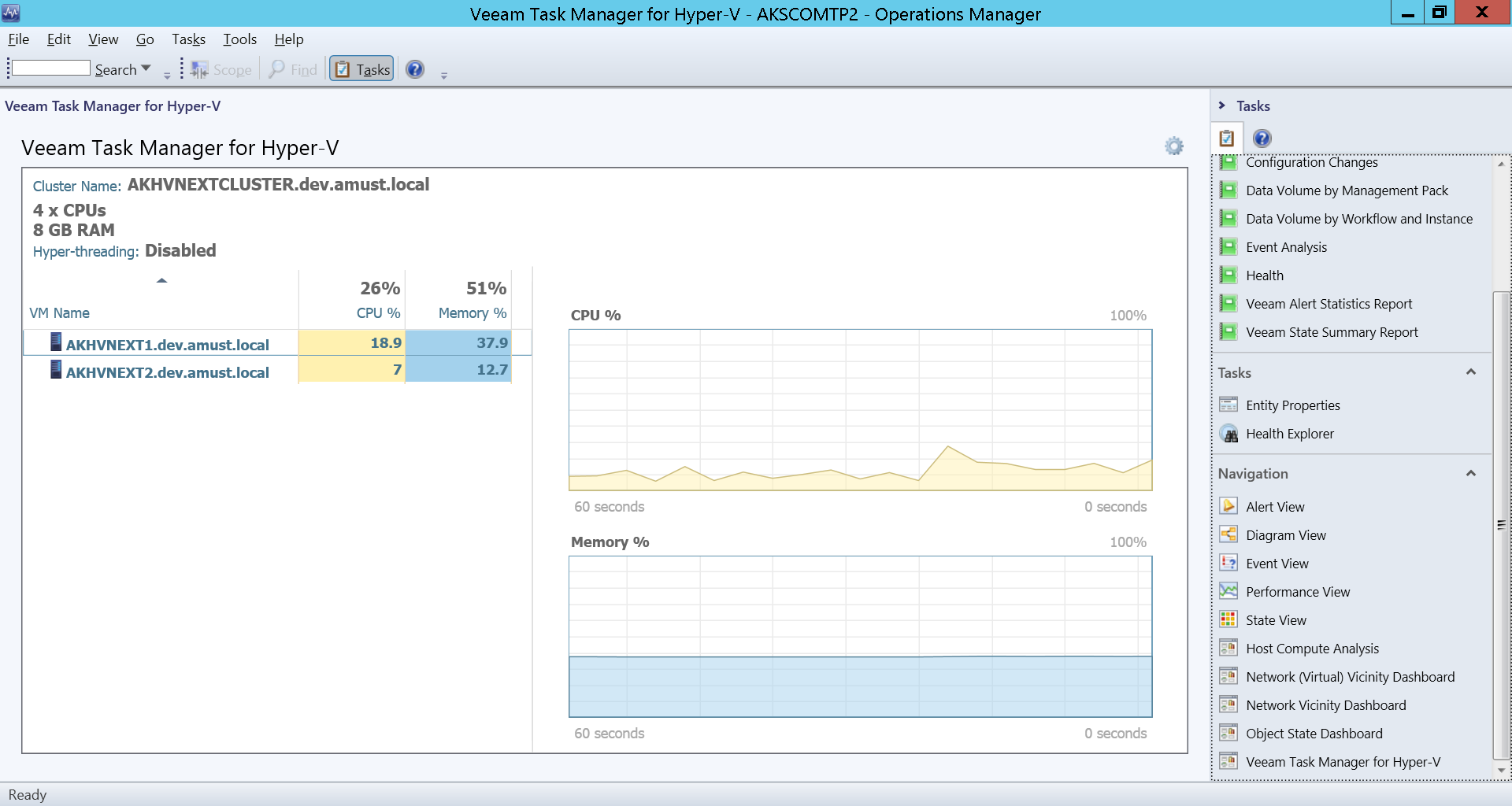The width and height of the screenshot is (1512, 806).
Task: Open the Search dropdown arrow
Action: coord(146,68)
